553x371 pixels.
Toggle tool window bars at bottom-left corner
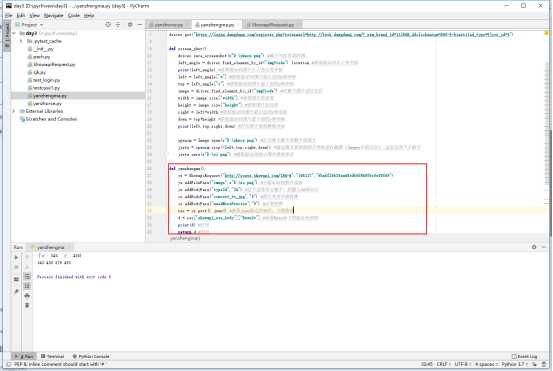[9, 364]
